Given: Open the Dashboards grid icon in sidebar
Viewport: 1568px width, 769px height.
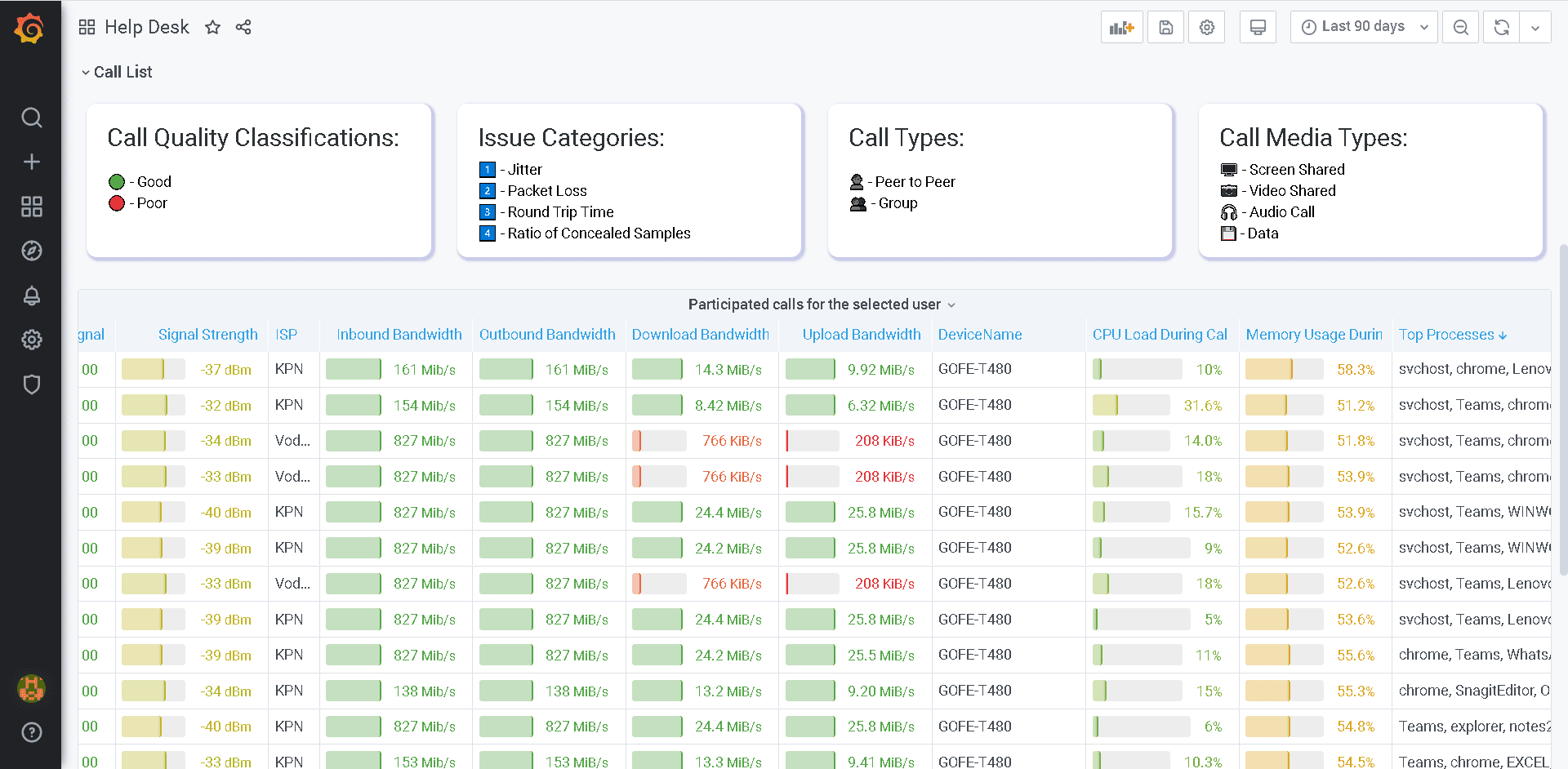Looking at the screenshot, I should tap(31, 207).
